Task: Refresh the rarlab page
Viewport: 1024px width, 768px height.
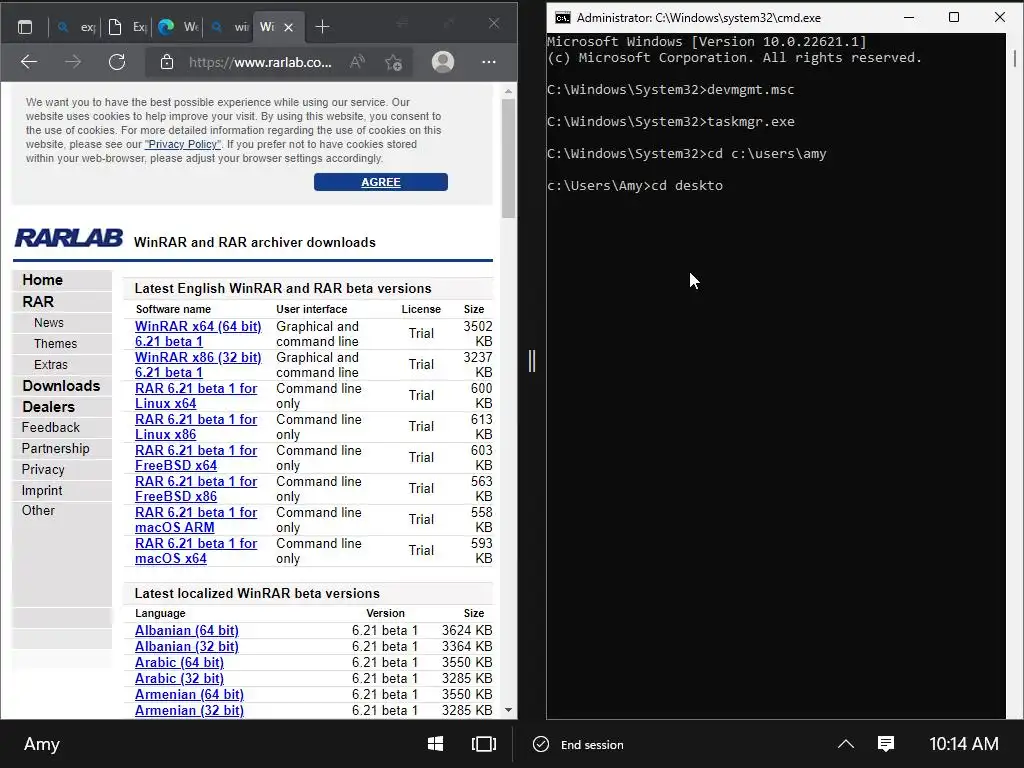Action: coord(117,62)
